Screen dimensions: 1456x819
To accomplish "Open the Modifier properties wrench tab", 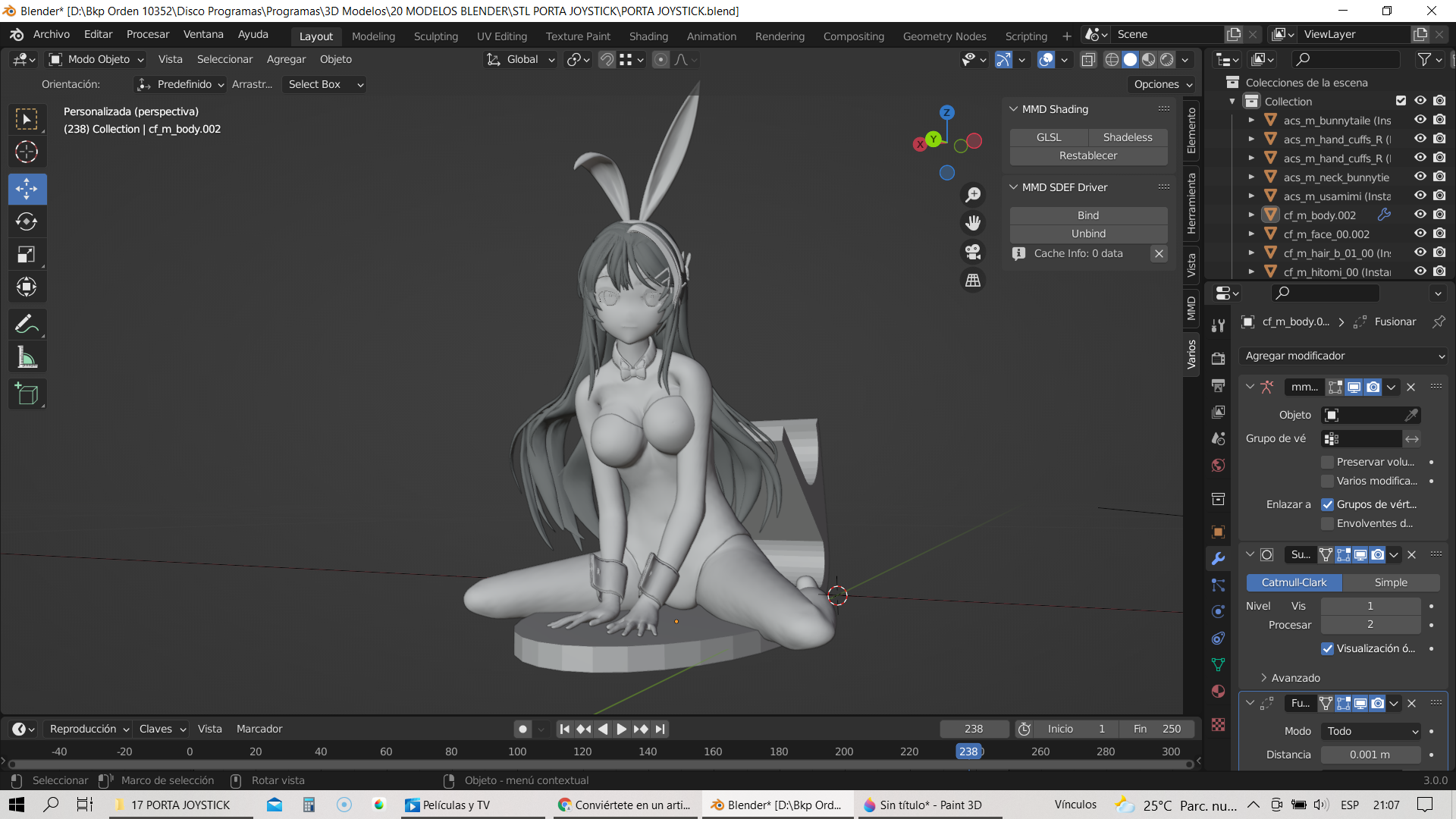I will tap(1218, 559).
